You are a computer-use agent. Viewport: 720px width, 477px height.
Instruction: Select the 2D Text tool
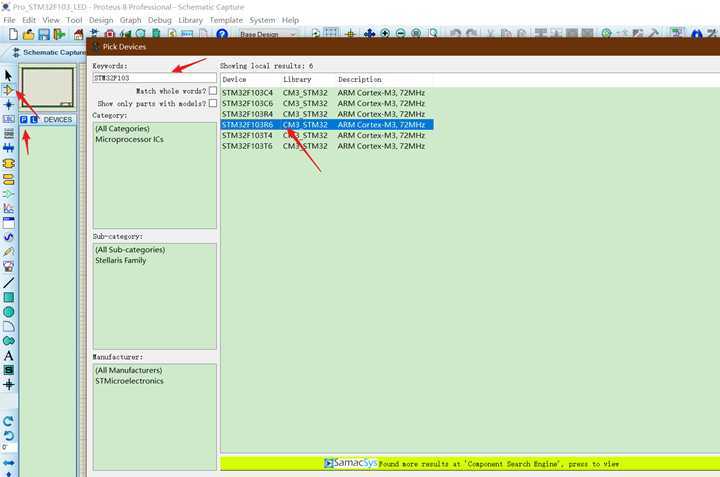[x=8, y=356]
